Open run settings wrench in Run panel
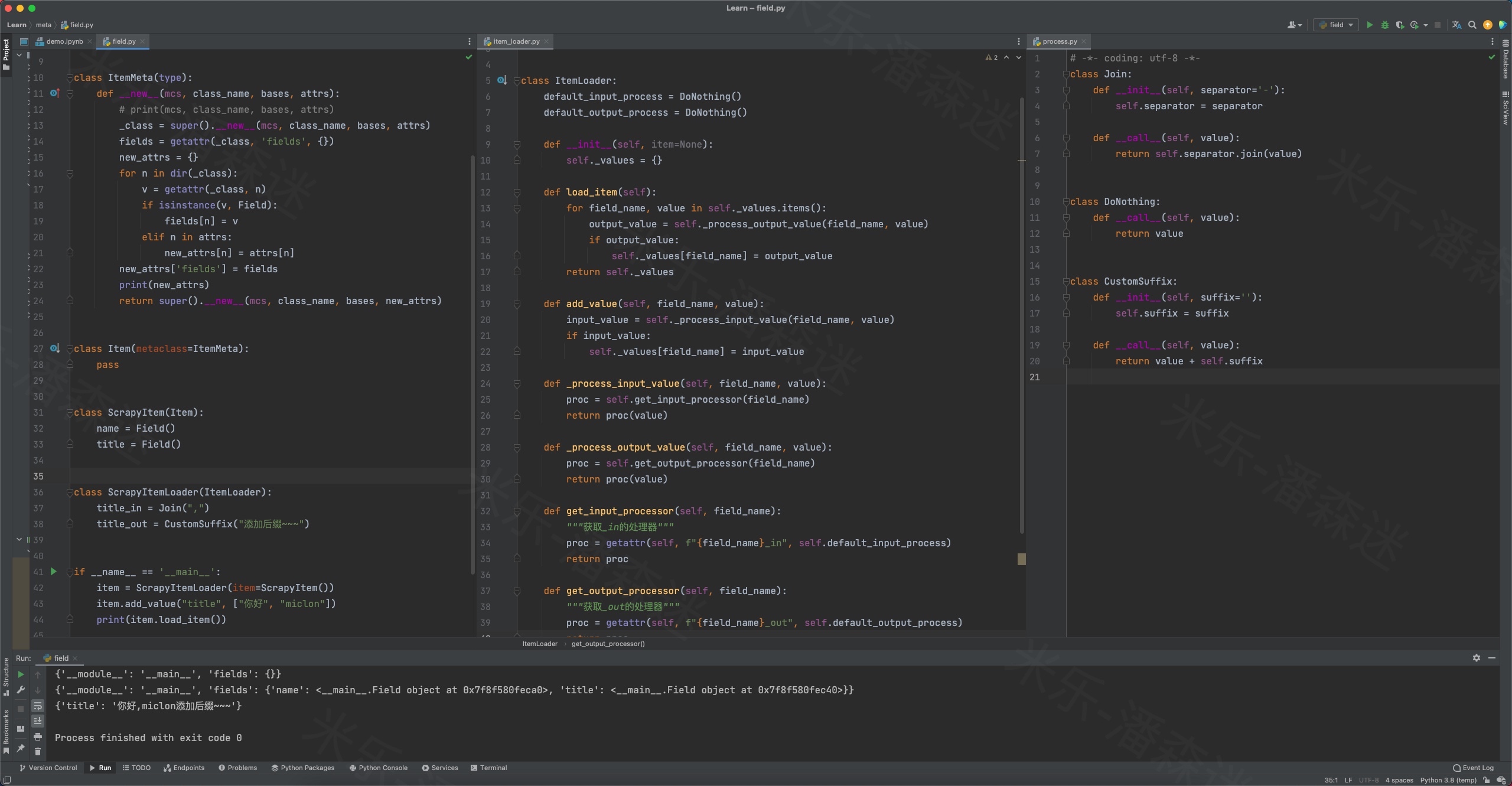The image size is (1512, 786). (x=21, y=690)
